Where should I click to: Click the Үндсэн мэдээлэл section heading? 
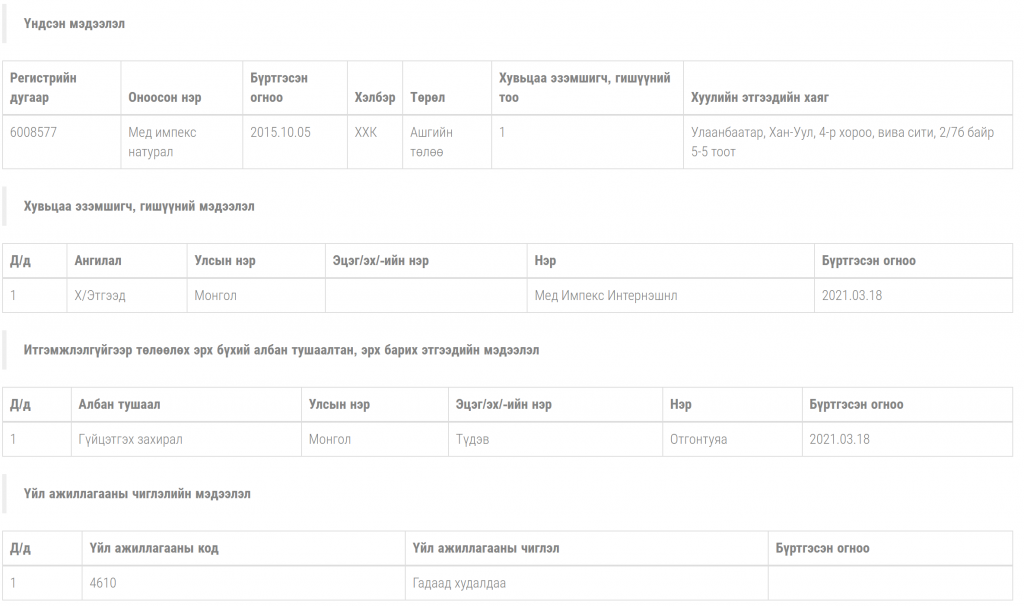point(74,23)
